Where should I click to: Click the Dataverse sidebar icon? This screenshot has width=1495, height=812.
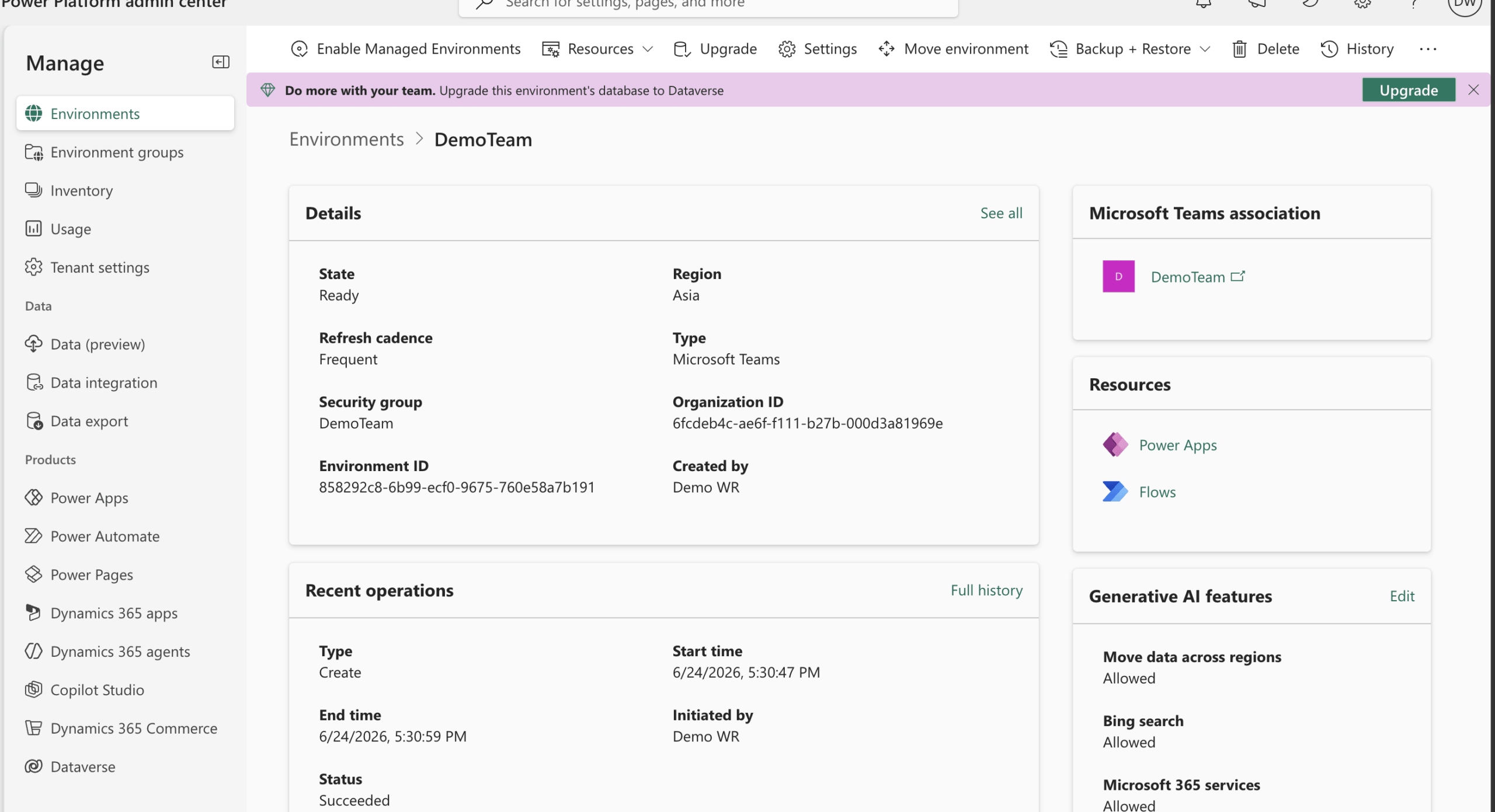34,766
